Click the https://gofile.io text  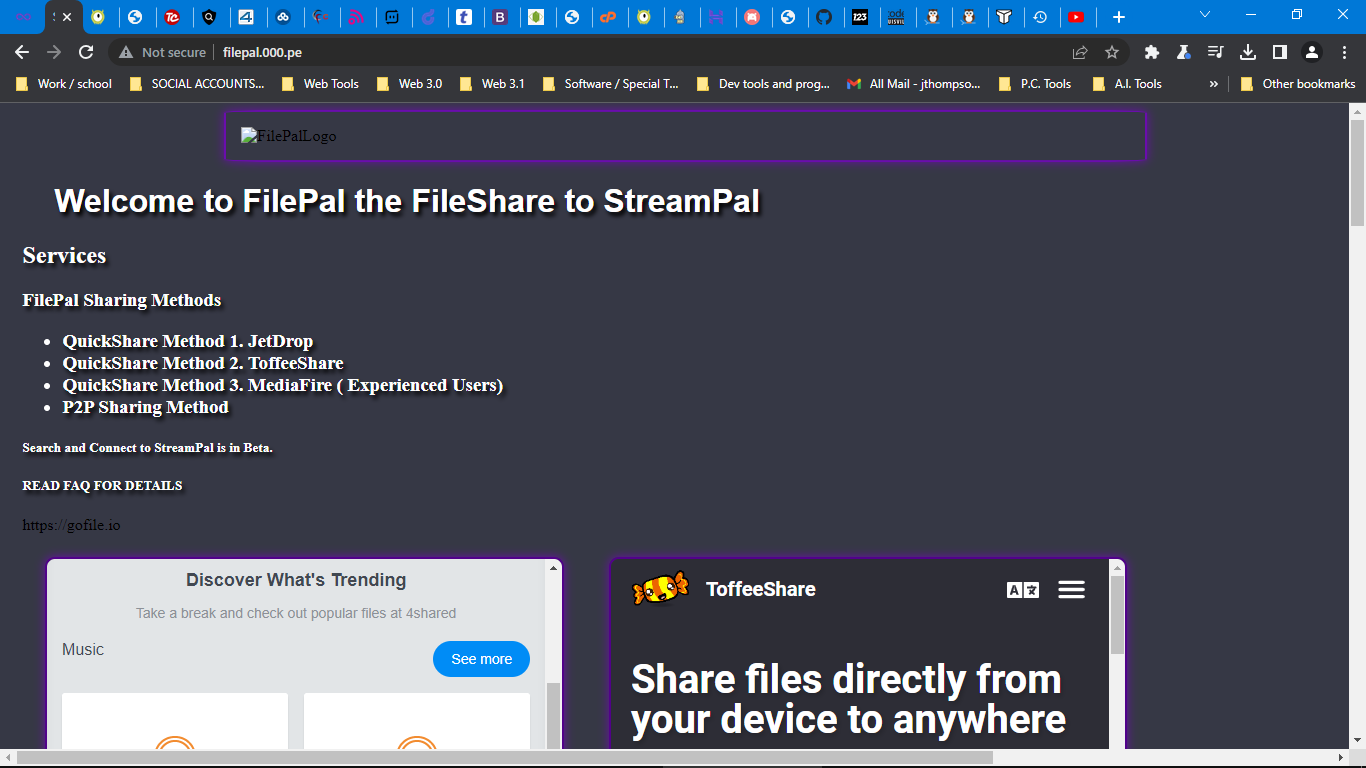tap(72, 525)
